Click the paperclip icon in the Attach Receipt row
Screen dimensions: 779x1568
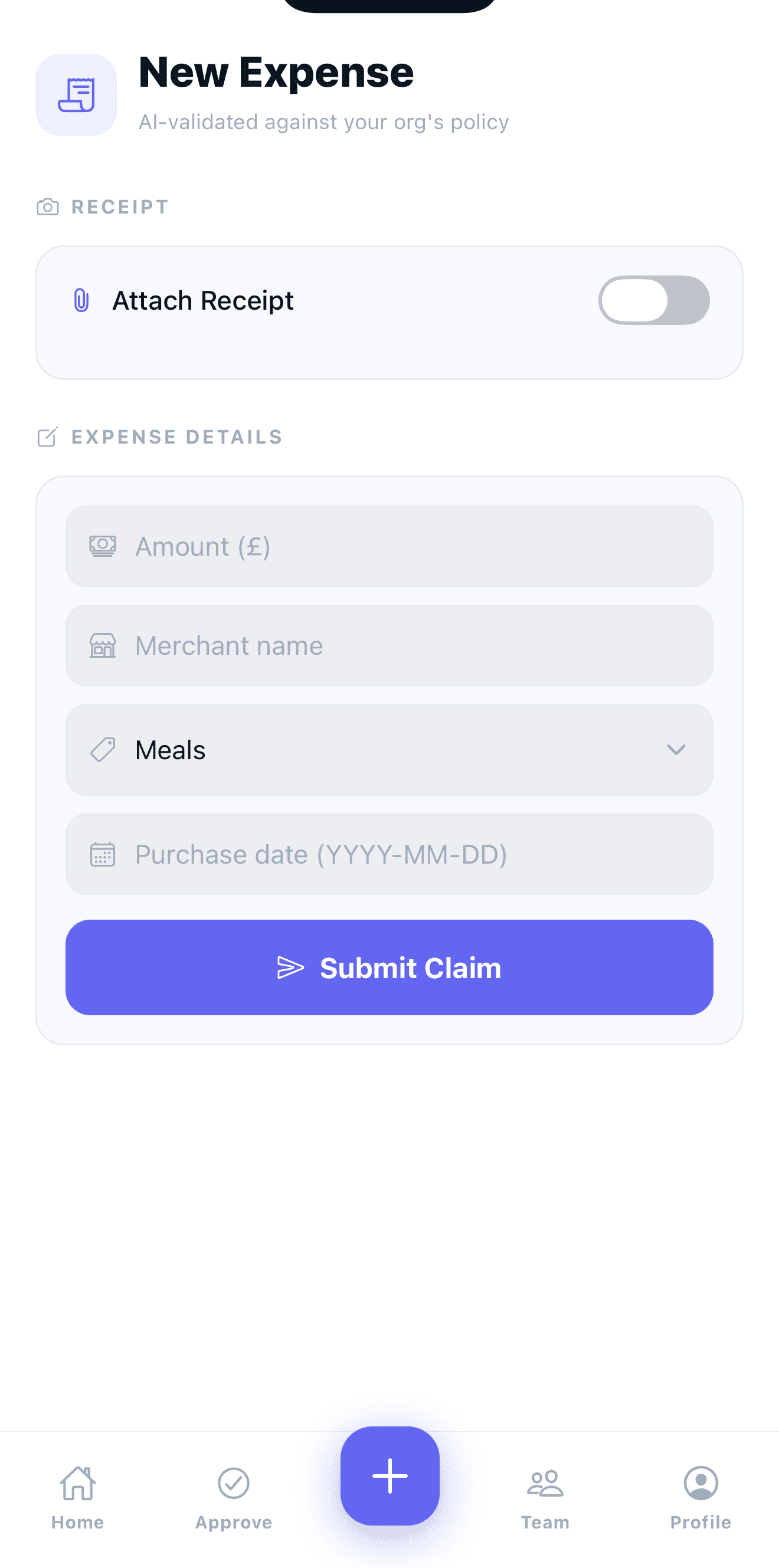coord(80,300)
